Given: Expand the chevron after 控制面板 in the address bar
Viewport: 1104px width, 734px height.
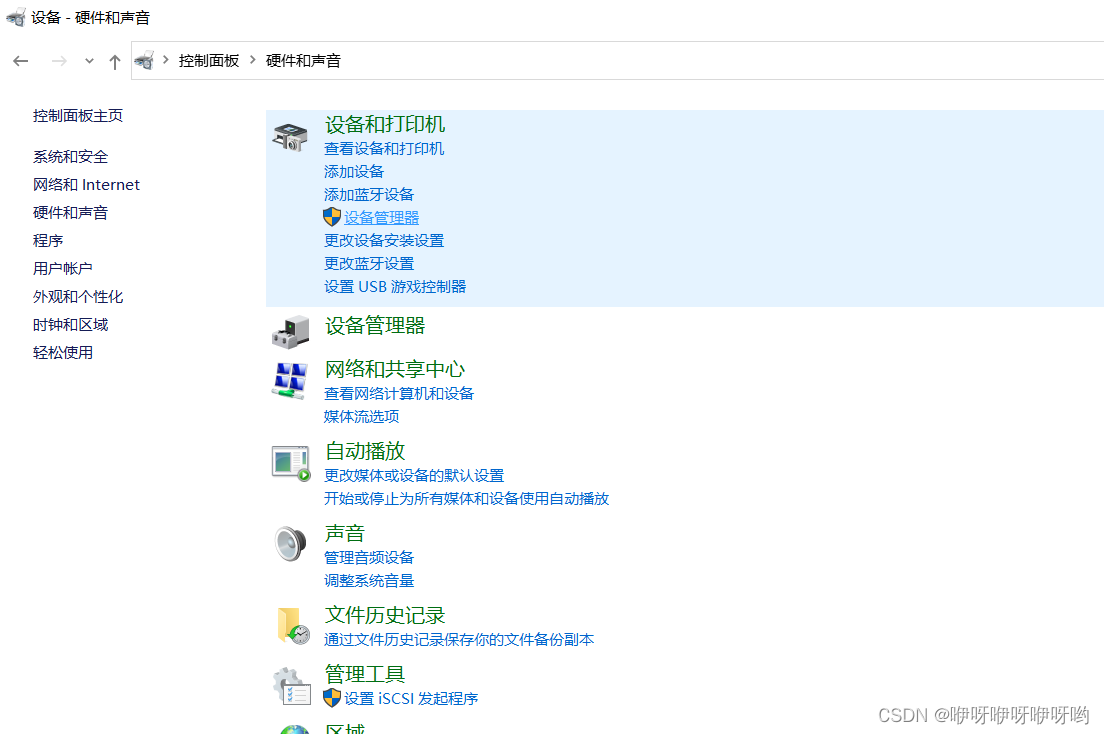Looking at the screenshot, I should click(253, 60).
